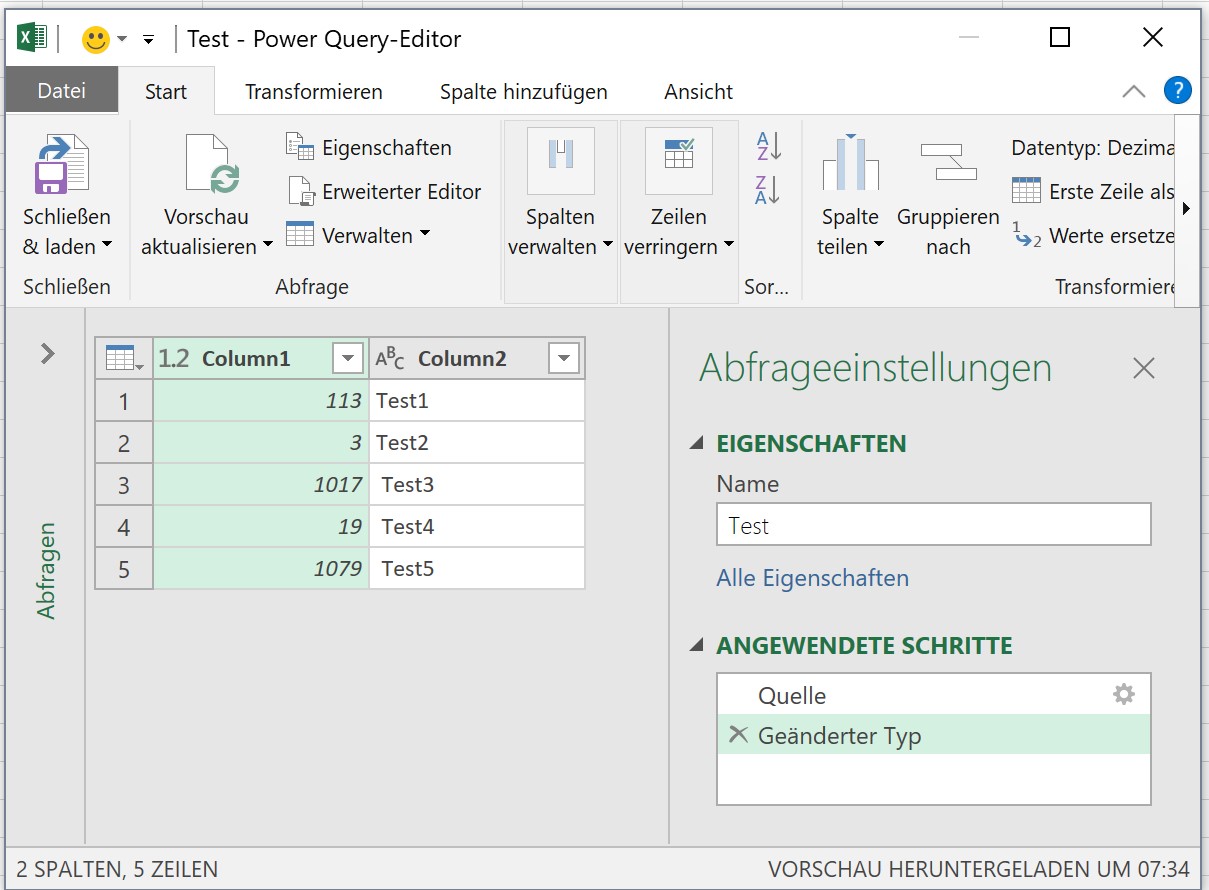Image resolution: width=1209 pixels, height=890 pixels.
Task: Open Column2 filter dropdown
Action: tap(564, 359)
